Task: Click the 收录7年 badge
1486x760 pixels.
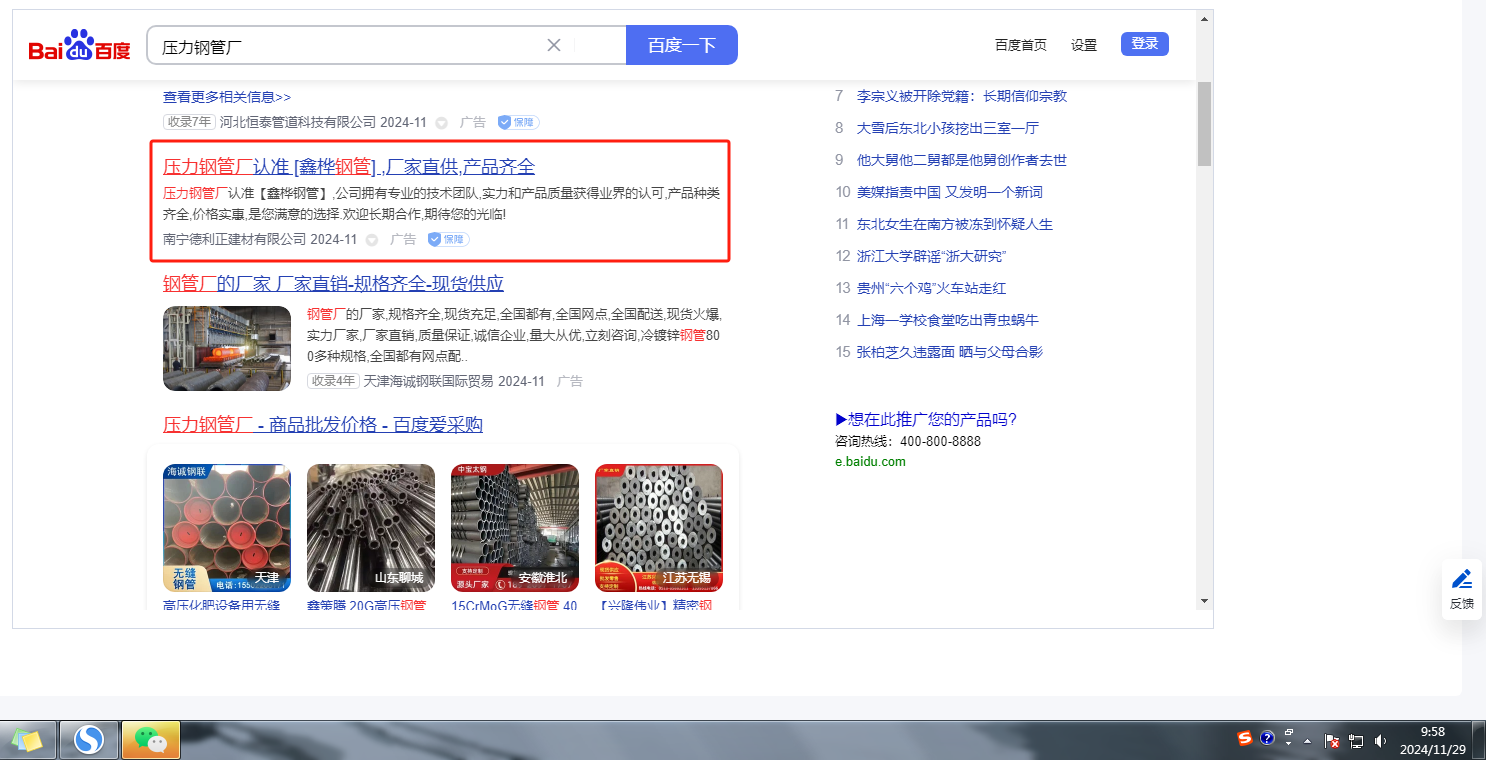Action: [189, 122]
